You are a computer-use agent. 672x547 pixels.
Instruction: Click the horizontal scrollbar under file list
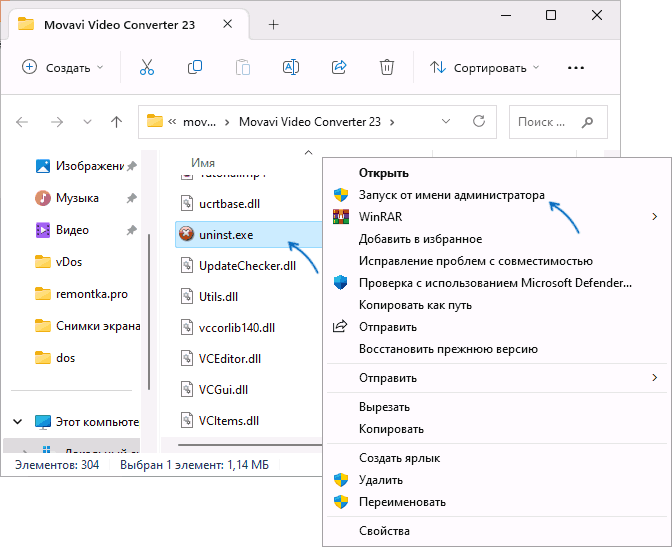coord(250,445)
